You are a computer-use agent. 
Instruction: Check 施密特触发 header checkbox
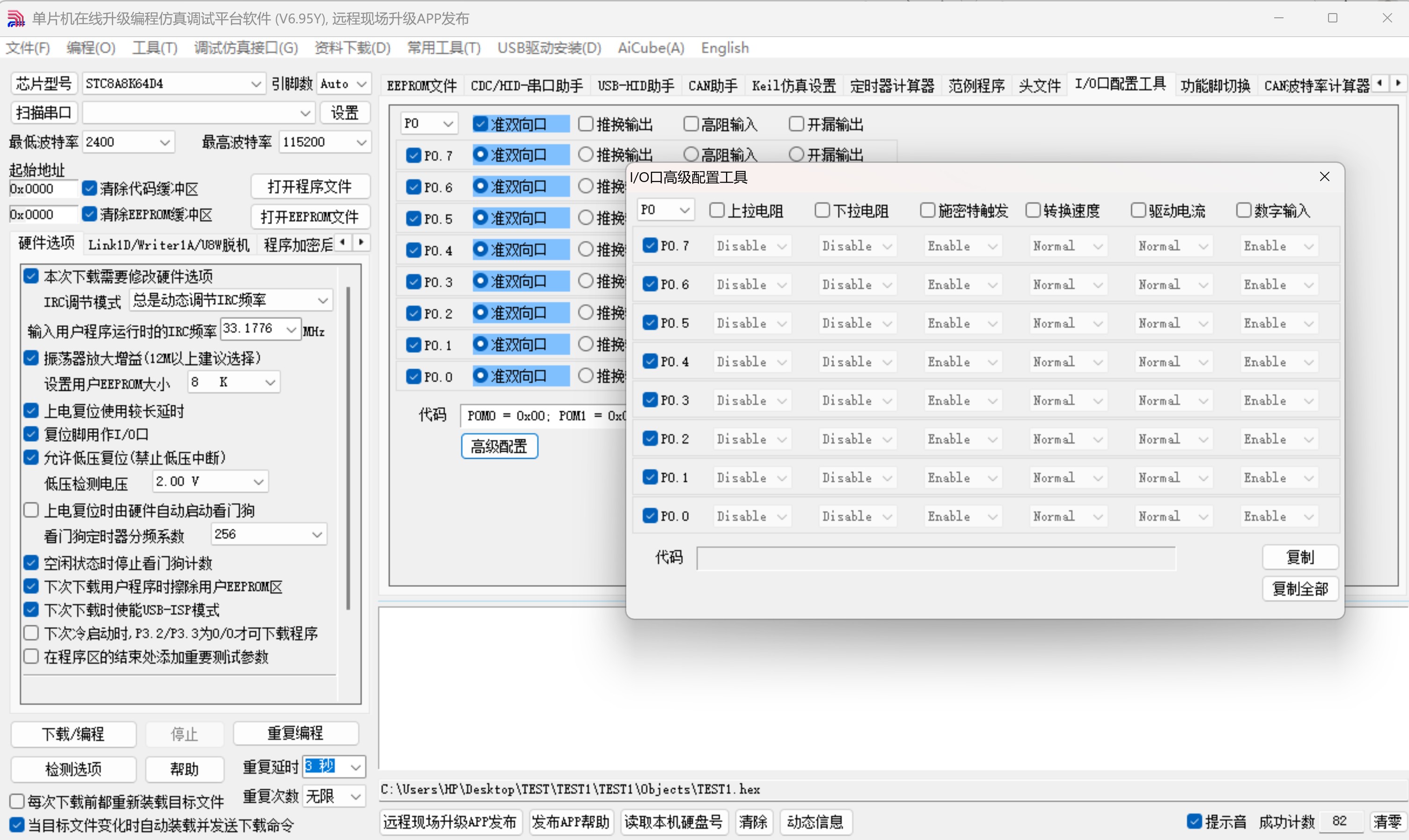point(927,210)
